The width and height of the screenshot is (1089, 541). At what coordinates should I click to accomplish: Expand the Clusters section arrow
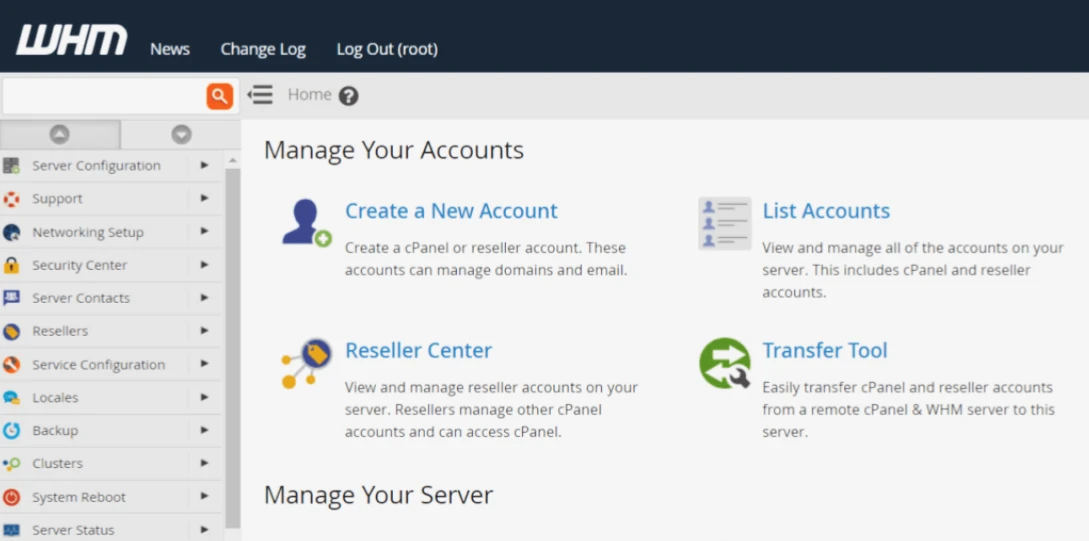coord(204,463)
